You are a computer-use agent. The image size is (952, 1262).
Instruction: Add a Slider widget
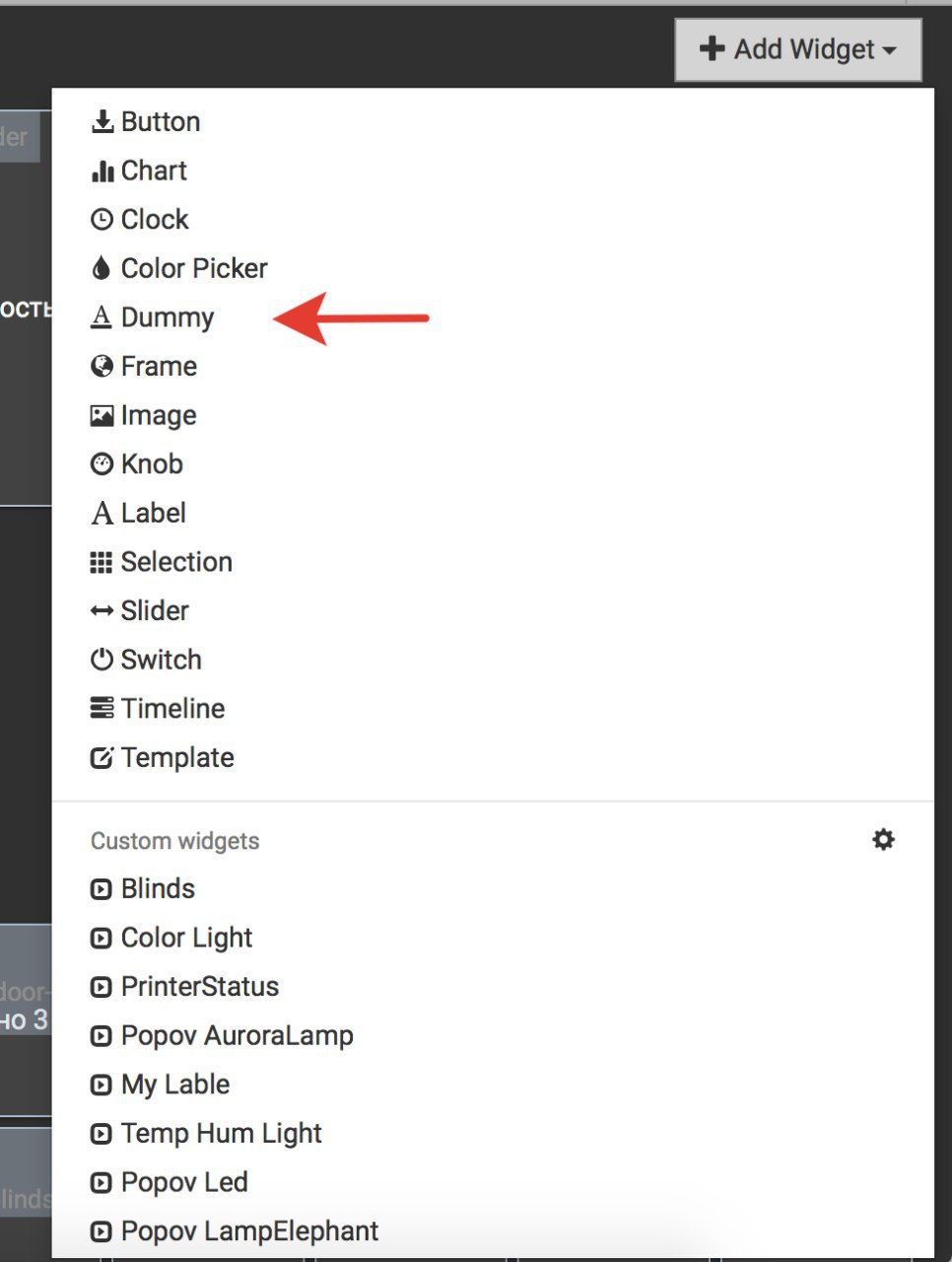coord(493,610)
